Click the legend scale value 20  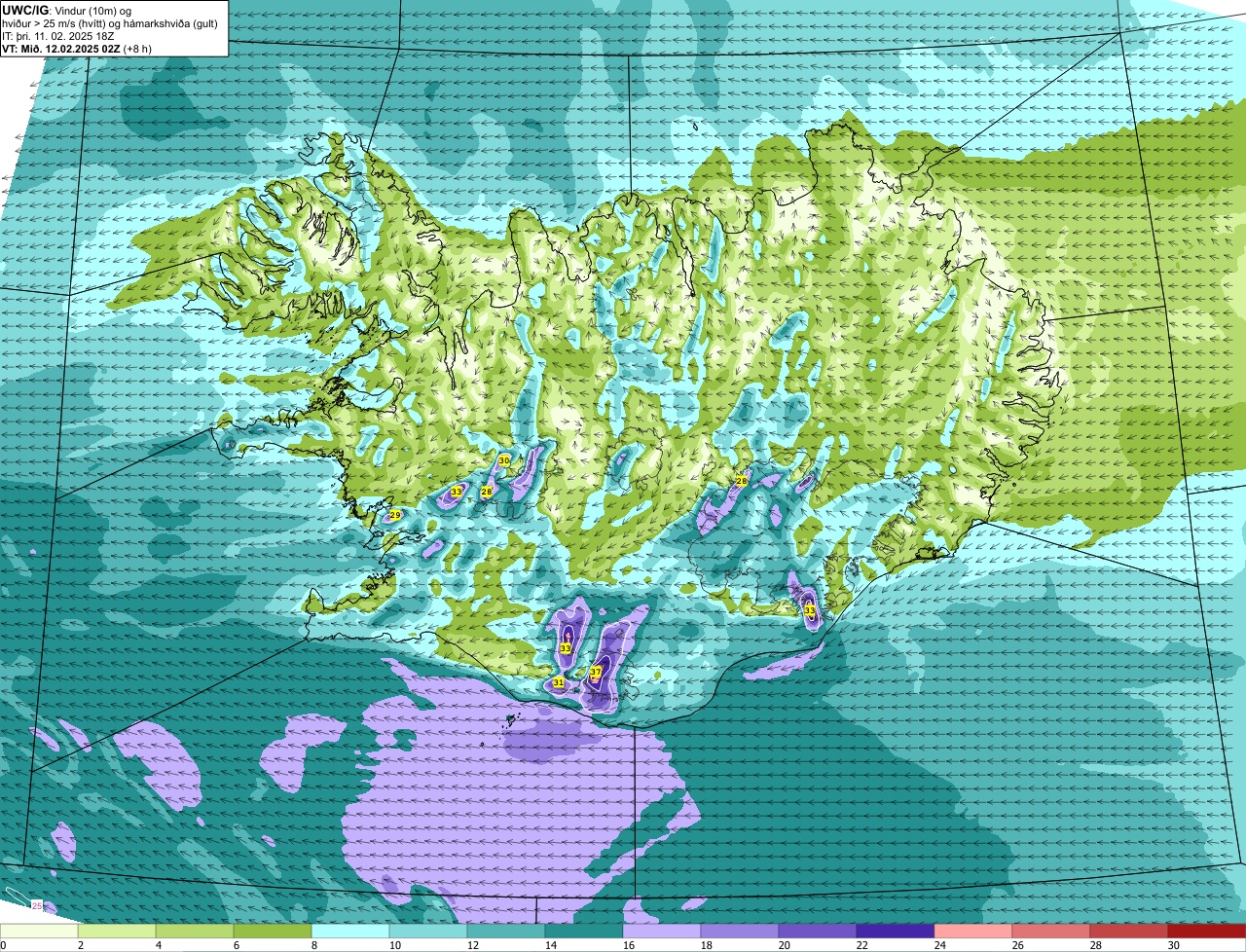(784, 945)
